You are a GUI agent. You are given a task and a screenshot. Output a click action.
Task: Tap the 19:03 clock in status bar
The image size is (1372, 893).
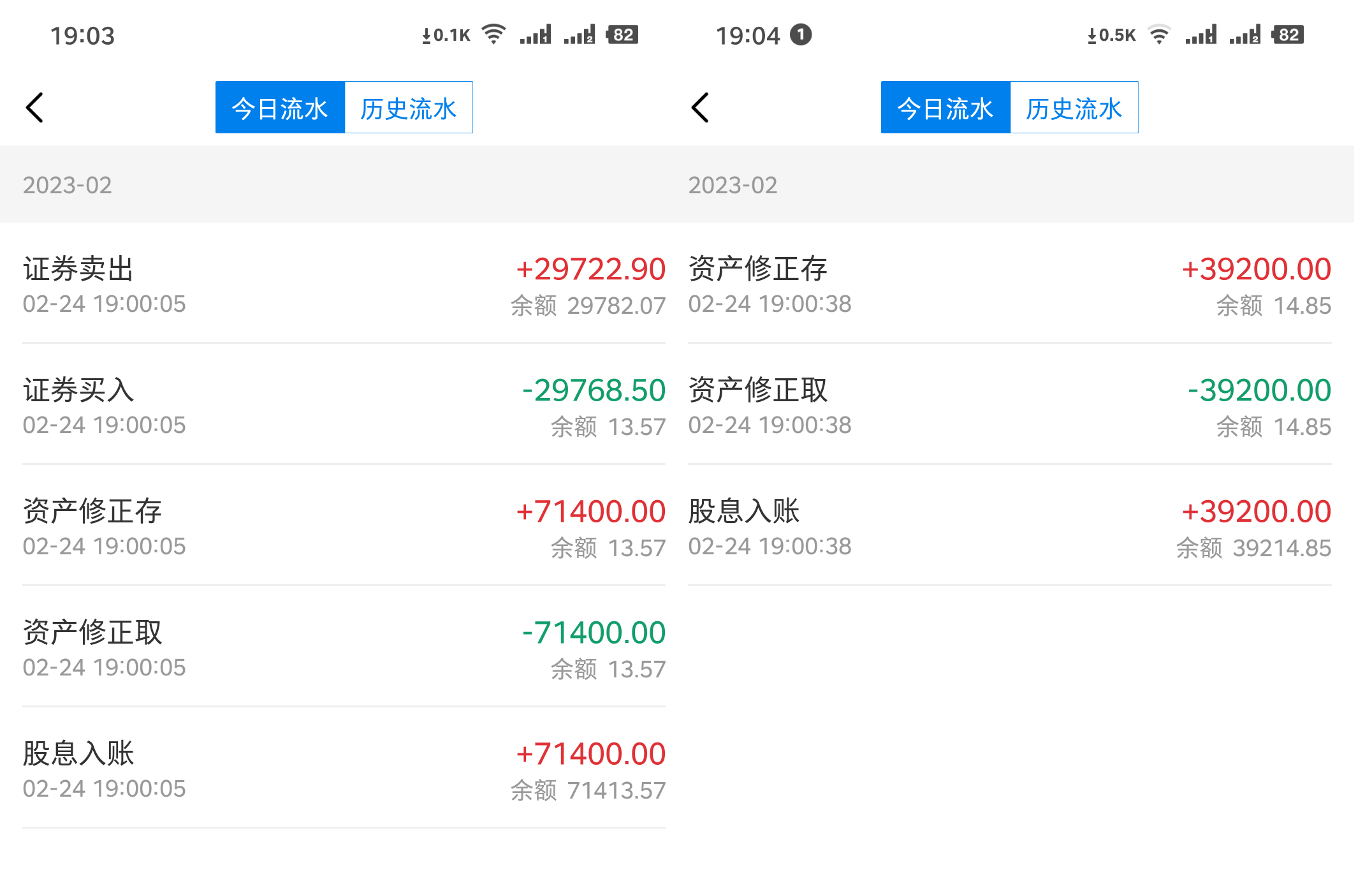pyautogui.click(x=82, y=36)
